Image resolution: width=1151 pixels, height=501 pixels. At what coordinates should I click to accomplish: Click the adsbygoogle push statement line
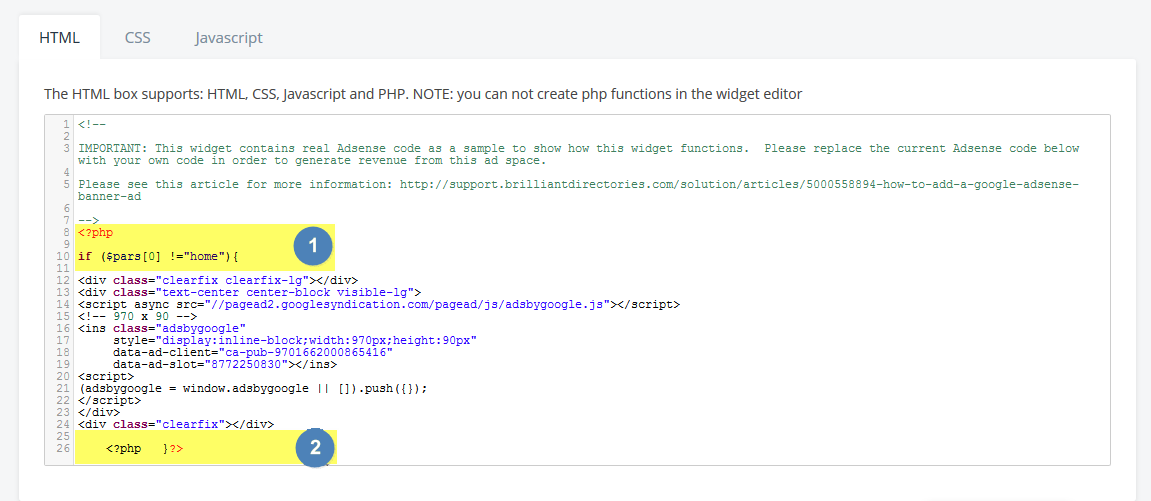coord(252,388)
